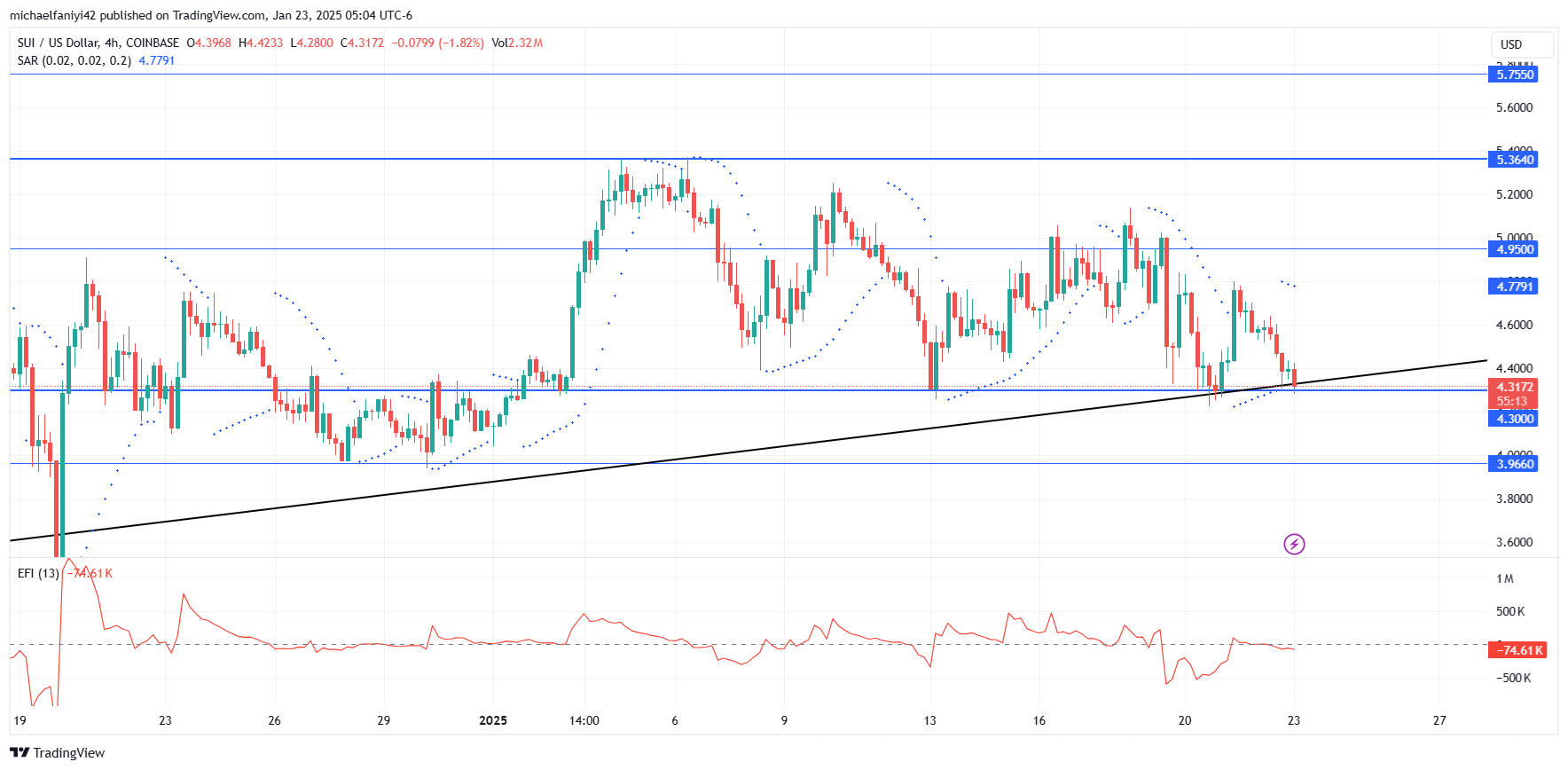Click the EFI (13) indicator label

[38, 573]
